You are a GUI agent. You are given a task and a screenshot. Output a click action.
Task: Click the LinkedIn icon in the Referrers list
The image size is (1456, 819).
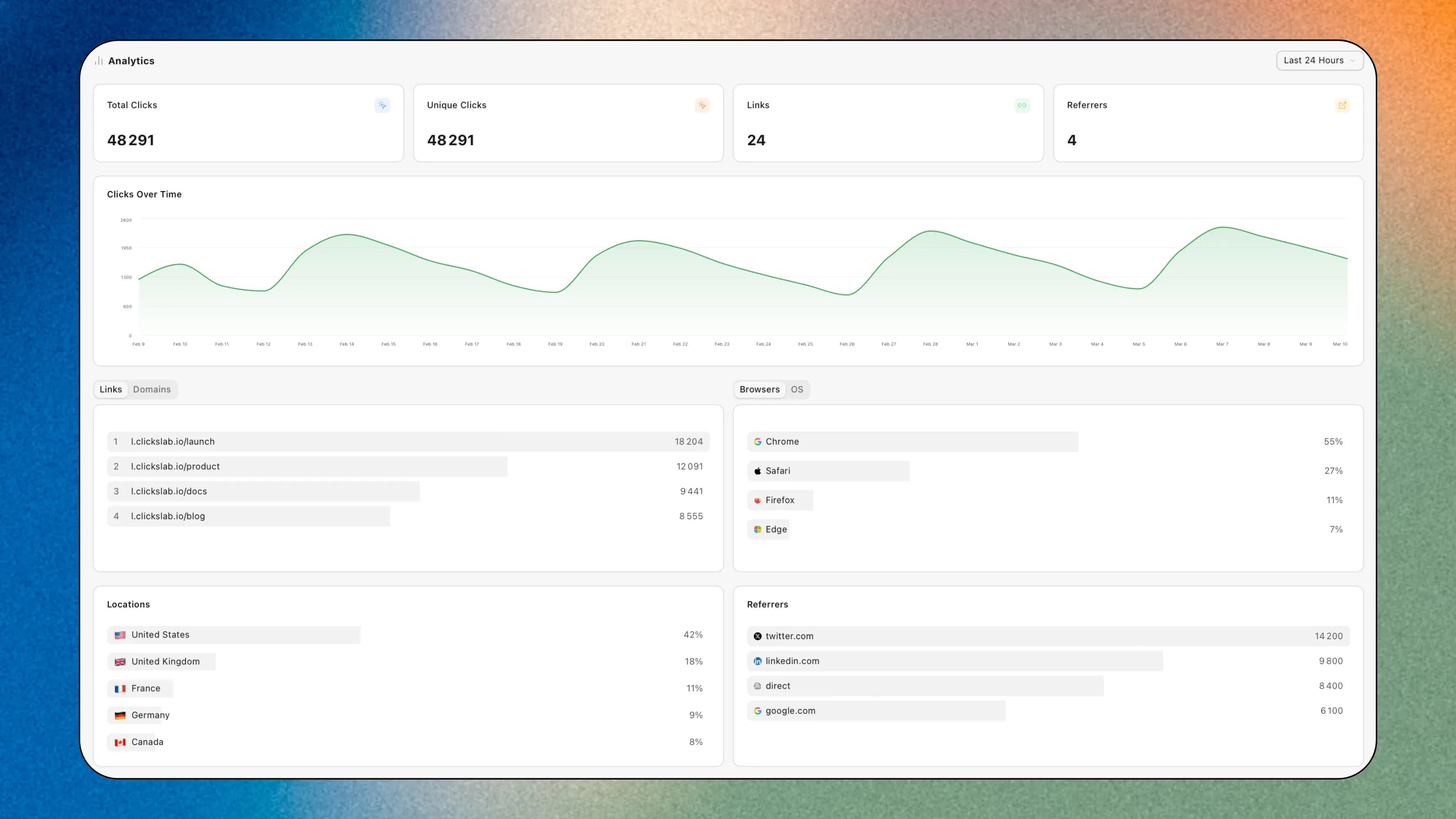pos(757,661)
